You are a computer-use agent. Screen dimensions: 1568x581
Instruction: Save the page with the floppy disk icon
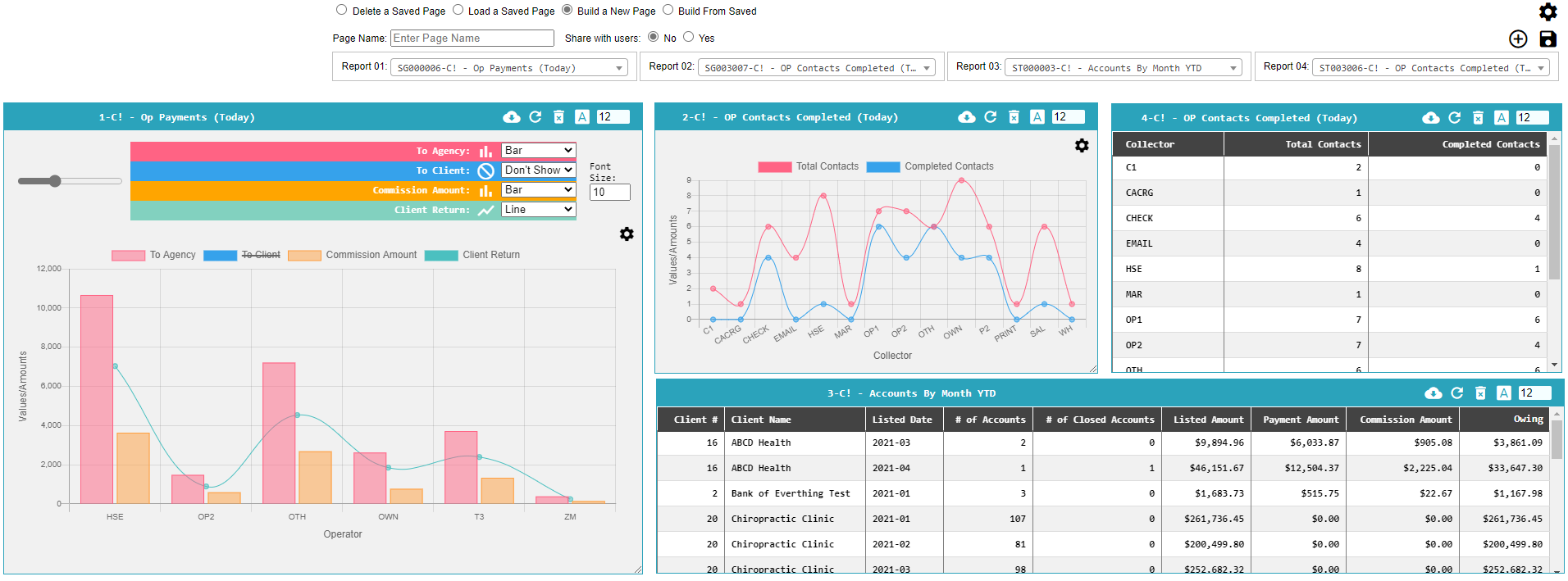1547,39
